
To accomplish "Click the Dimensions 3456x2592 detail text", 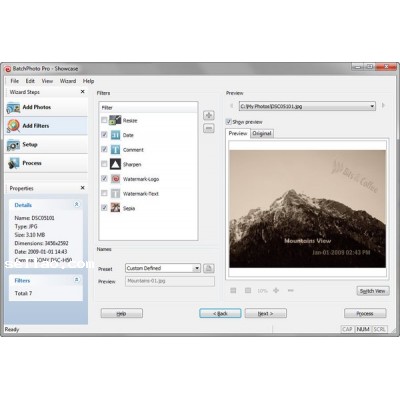I will (41, 243).
